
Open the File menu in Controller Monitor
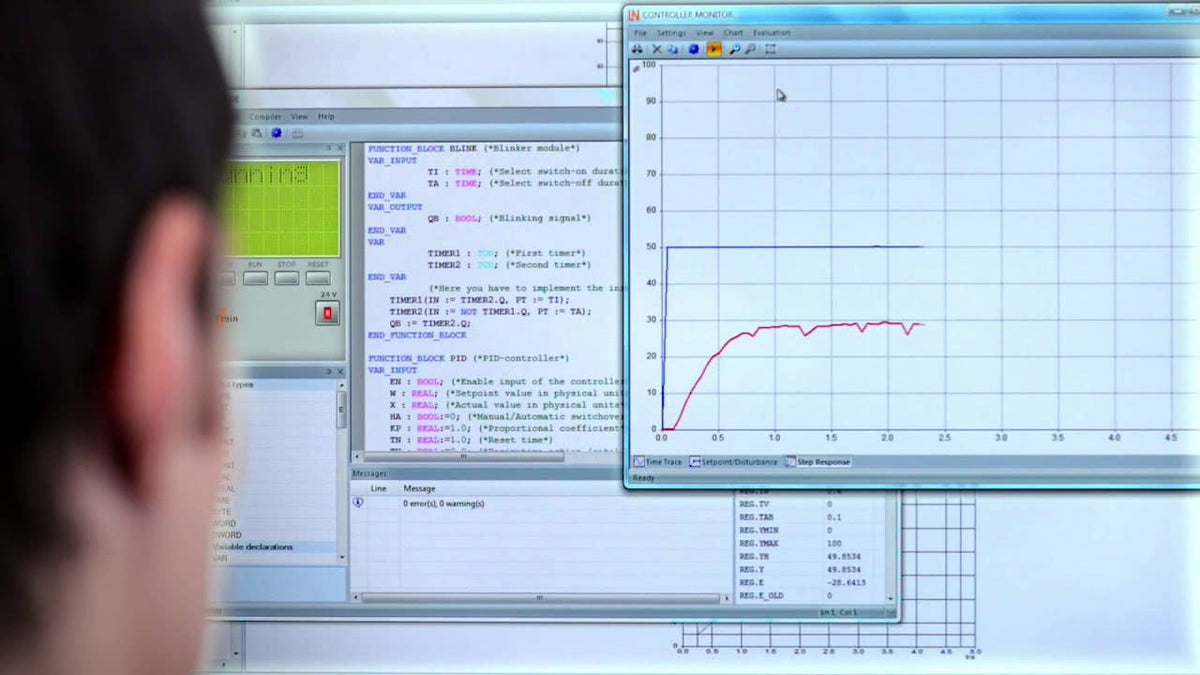point(640,33)
